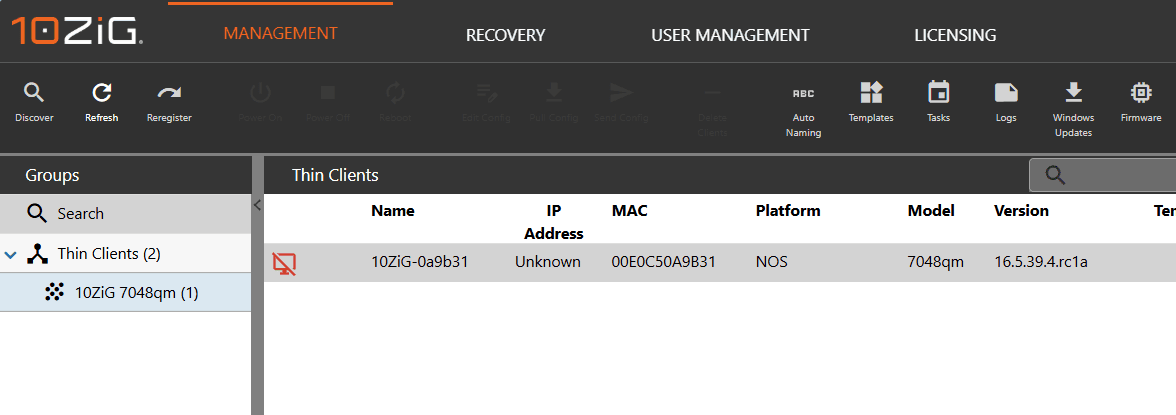Click the Reregister arrow icon
Screen dimensions: 1176x415
click(169, 94)
